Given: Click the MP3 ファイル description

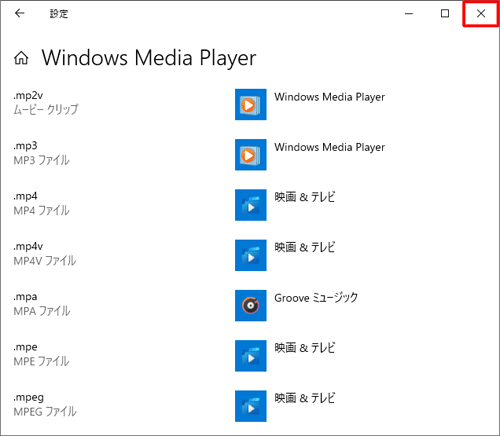Looking at the screenshot, I should pyautogui.click(x=41, y=160).
